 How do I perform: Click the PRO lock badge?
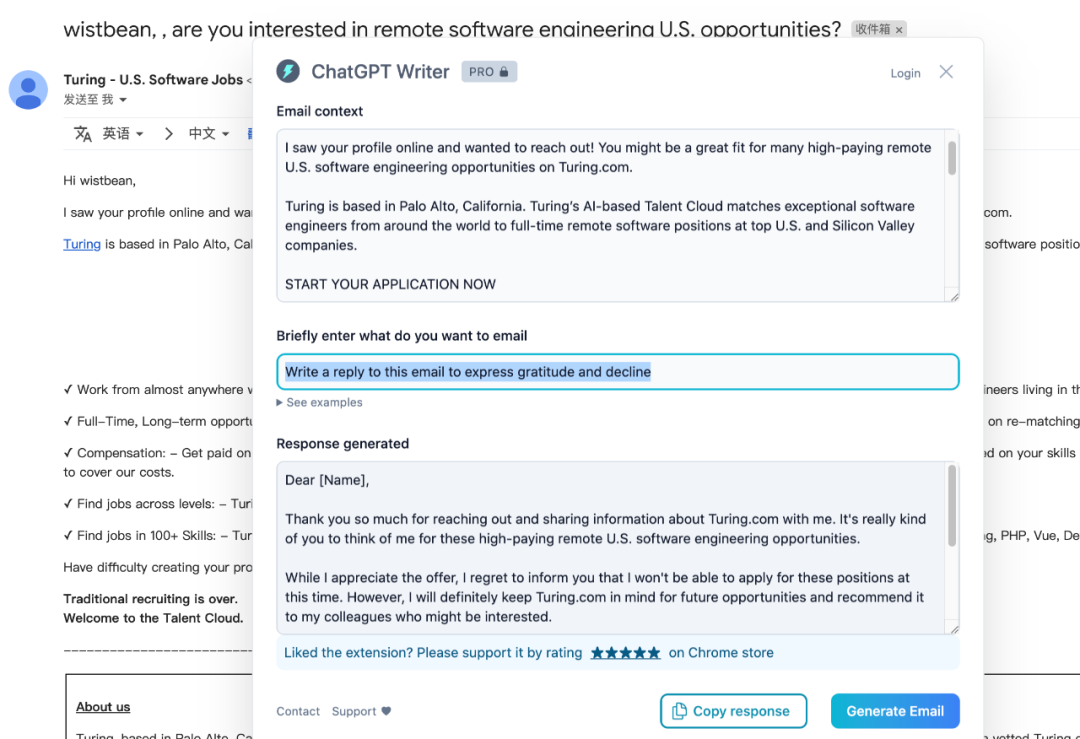click(489, 72)
